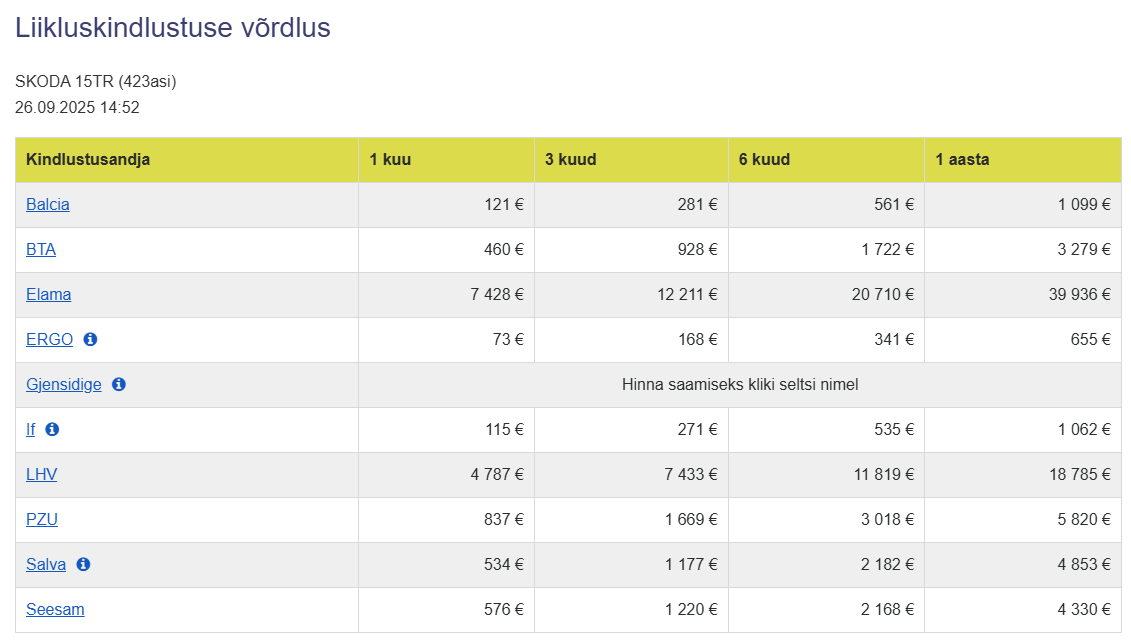This screenshot has width=1131, height=642.
Task: Select ERGO's 1 aasta price of 655 €
Action: pos(1090,339)
